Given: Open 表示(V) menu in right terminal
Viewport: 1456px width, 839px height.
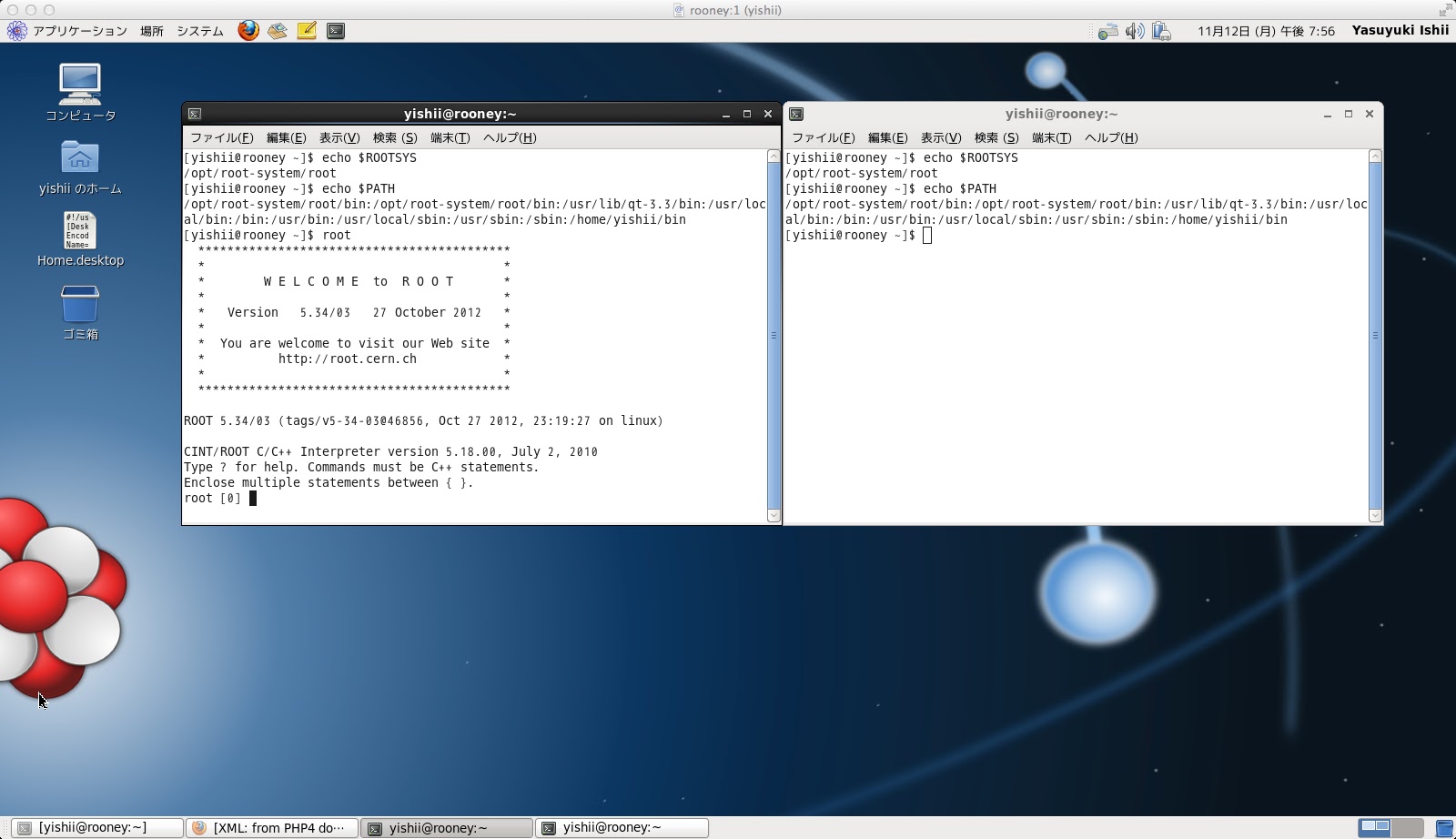Looking at the screenshot, I should [940, 137].
